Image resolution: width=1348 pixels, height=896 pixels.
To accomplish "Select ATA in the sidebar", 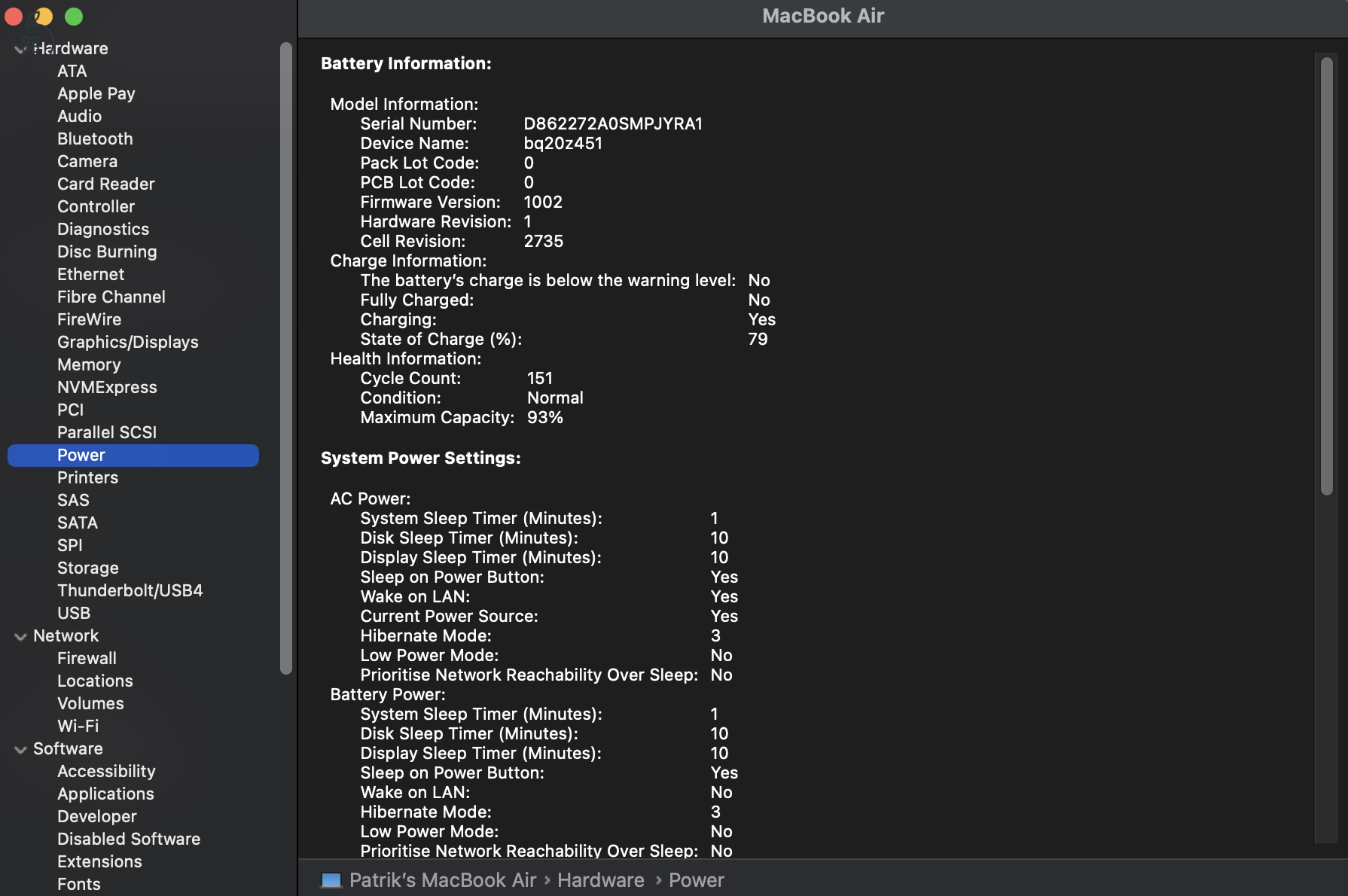I will click(x=72, y=71).
